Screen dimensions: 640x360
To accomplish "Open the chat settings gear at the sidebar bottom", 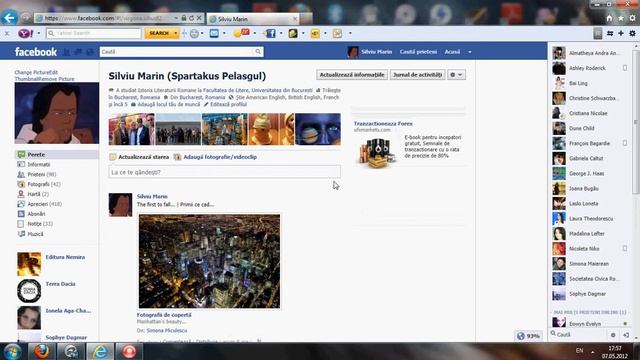I will tap(613, 335).
